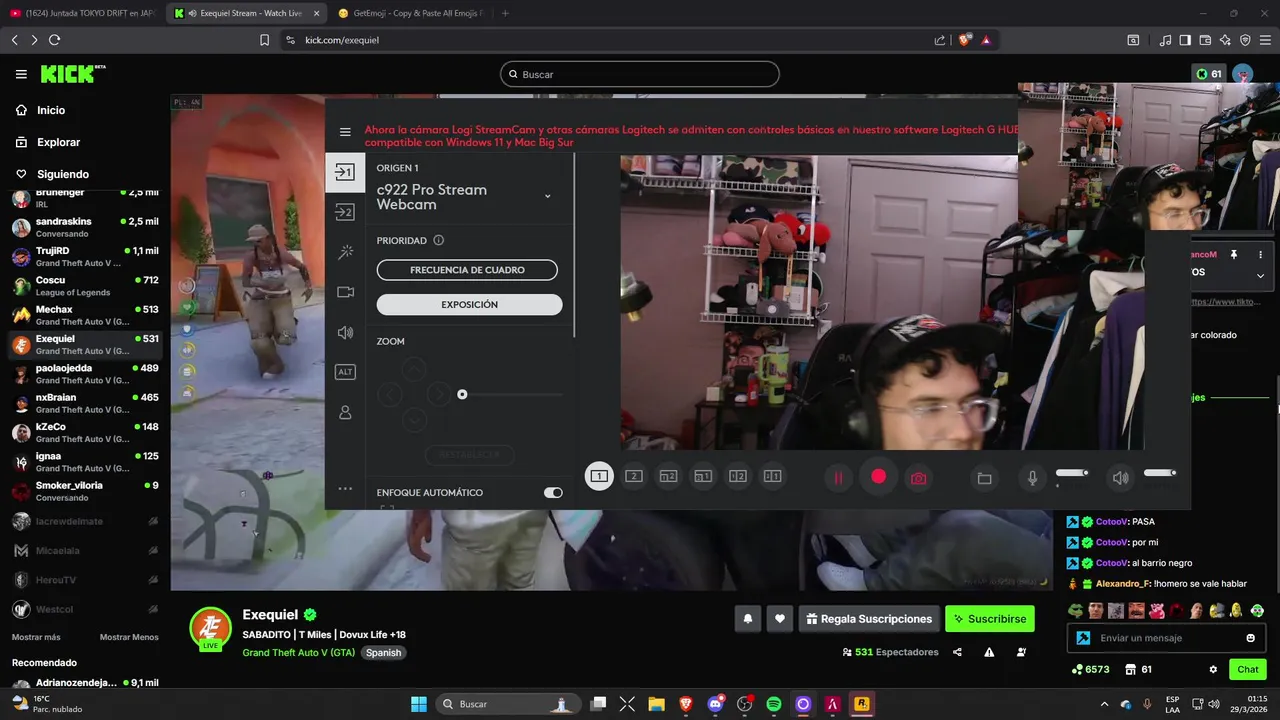Click Mostrar Menos link

click(129, 637)
